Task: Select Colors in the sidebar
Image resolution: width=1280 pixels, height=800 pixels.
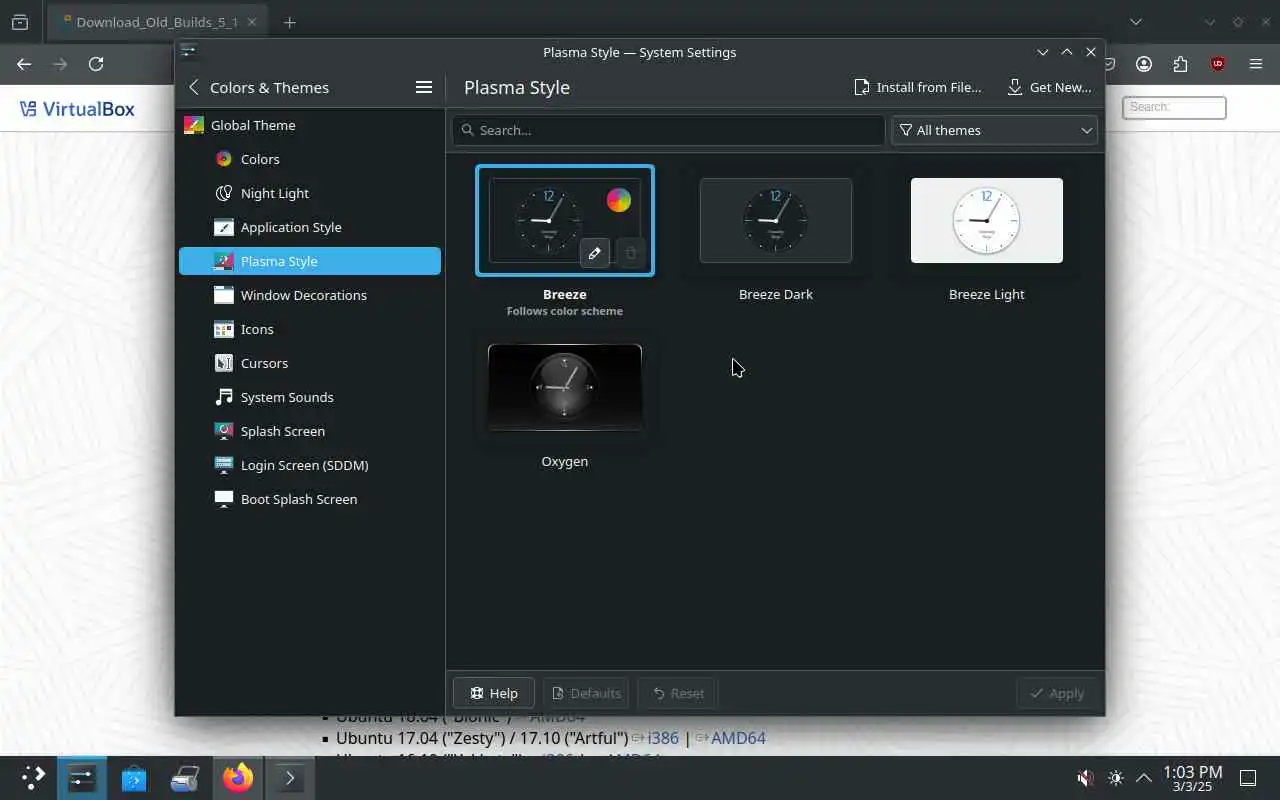Action: coord(310,159)
